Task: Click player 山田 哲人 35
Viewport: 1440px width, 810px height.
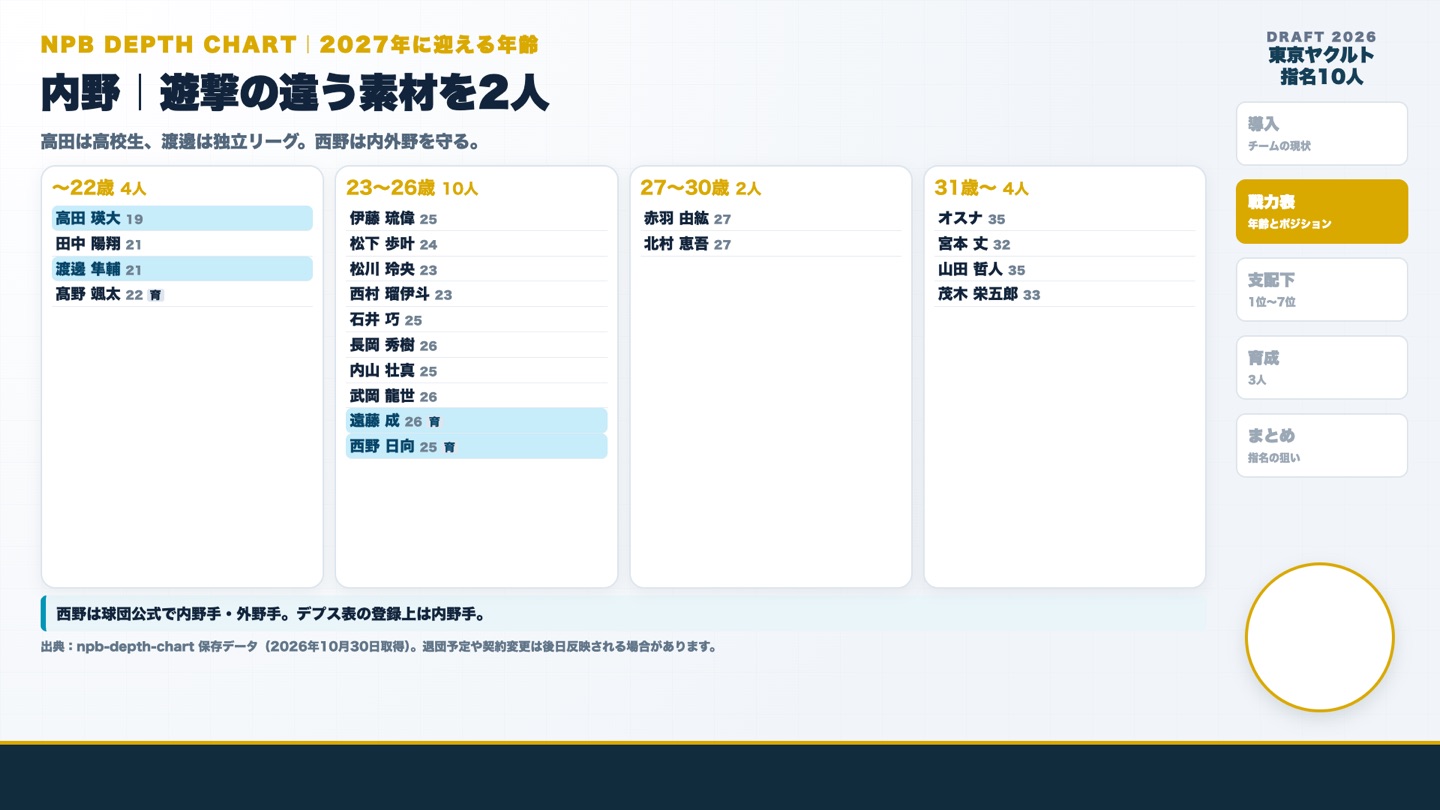Action: point(1065,269)
